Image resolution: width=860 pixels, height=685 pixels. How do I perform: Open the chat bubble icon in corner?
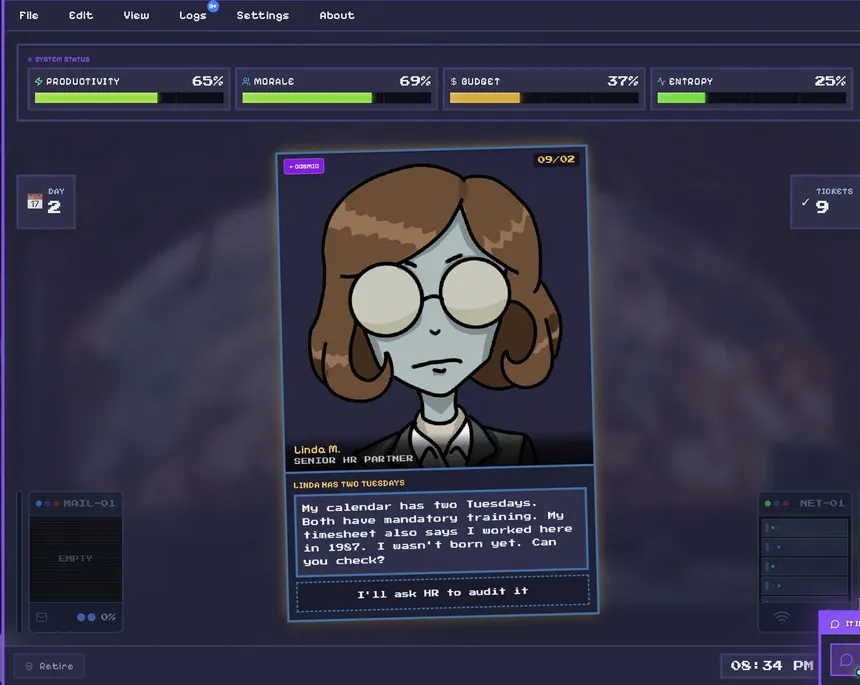(846, 660)
